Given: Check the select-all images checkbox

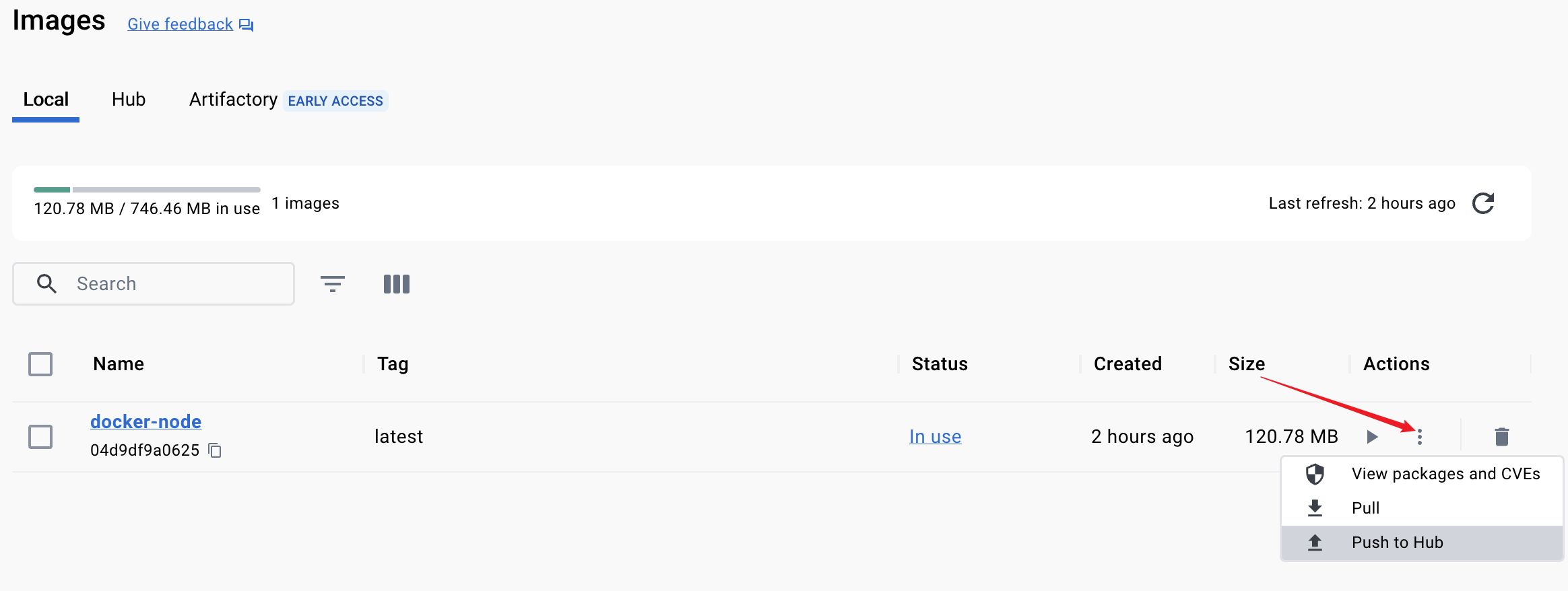Looking at the screenshot, I should (x=40, y=364).
